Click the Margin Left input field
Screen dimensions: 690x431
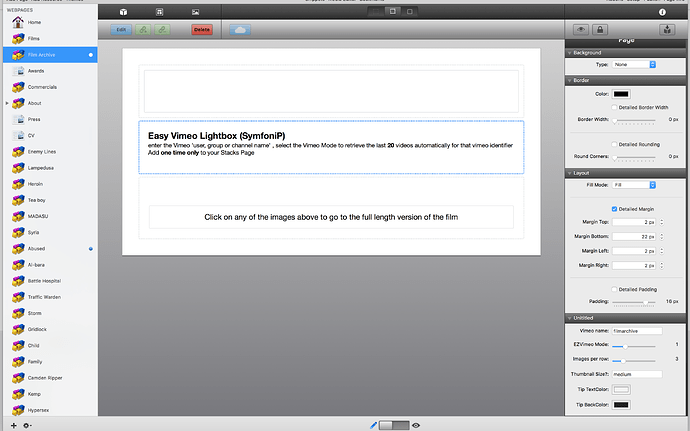click(x=634, y=251)
